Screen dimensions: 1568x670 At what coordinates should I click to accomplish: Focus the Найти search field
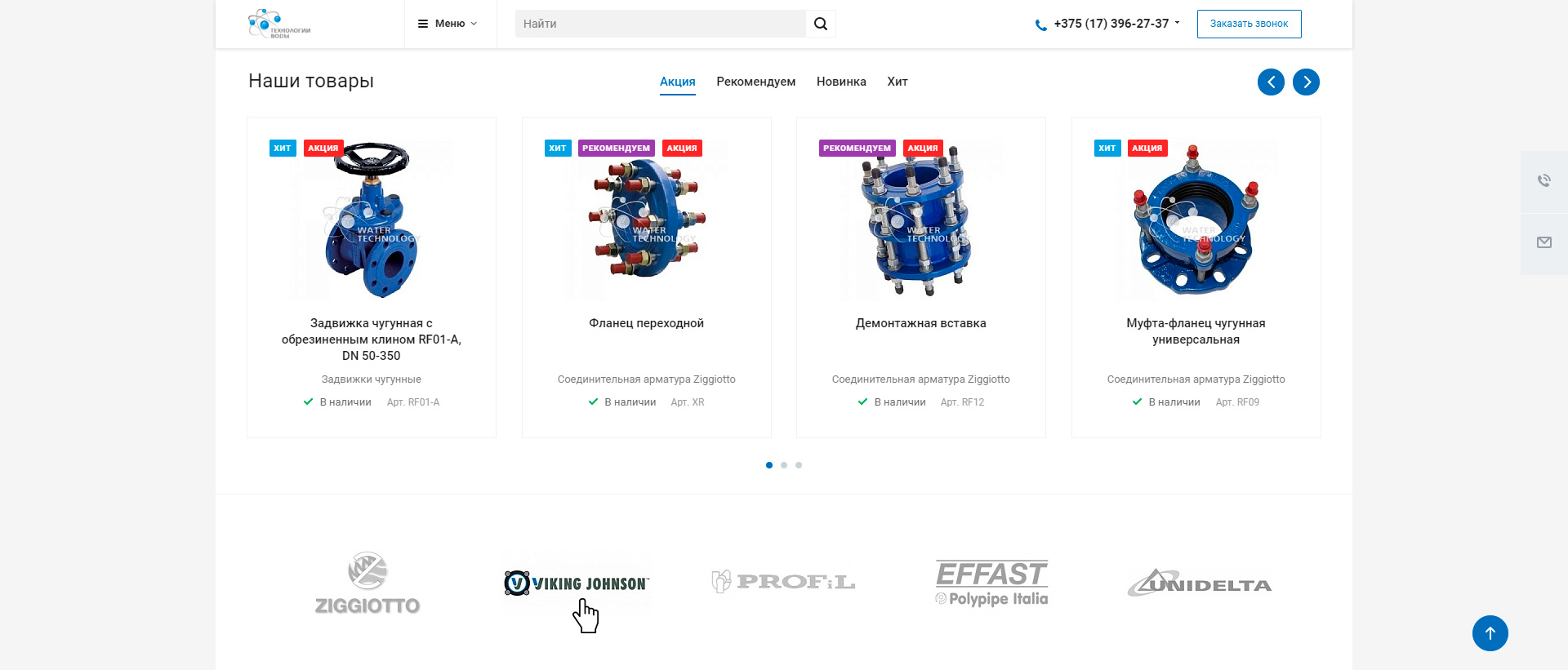(661, 24)
